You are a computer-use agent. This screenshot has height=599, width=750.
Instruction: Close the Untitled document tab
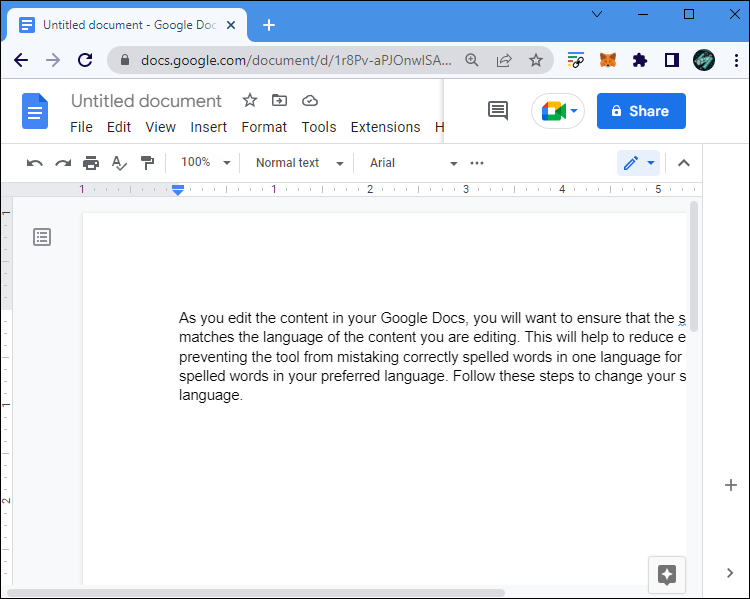231,25
